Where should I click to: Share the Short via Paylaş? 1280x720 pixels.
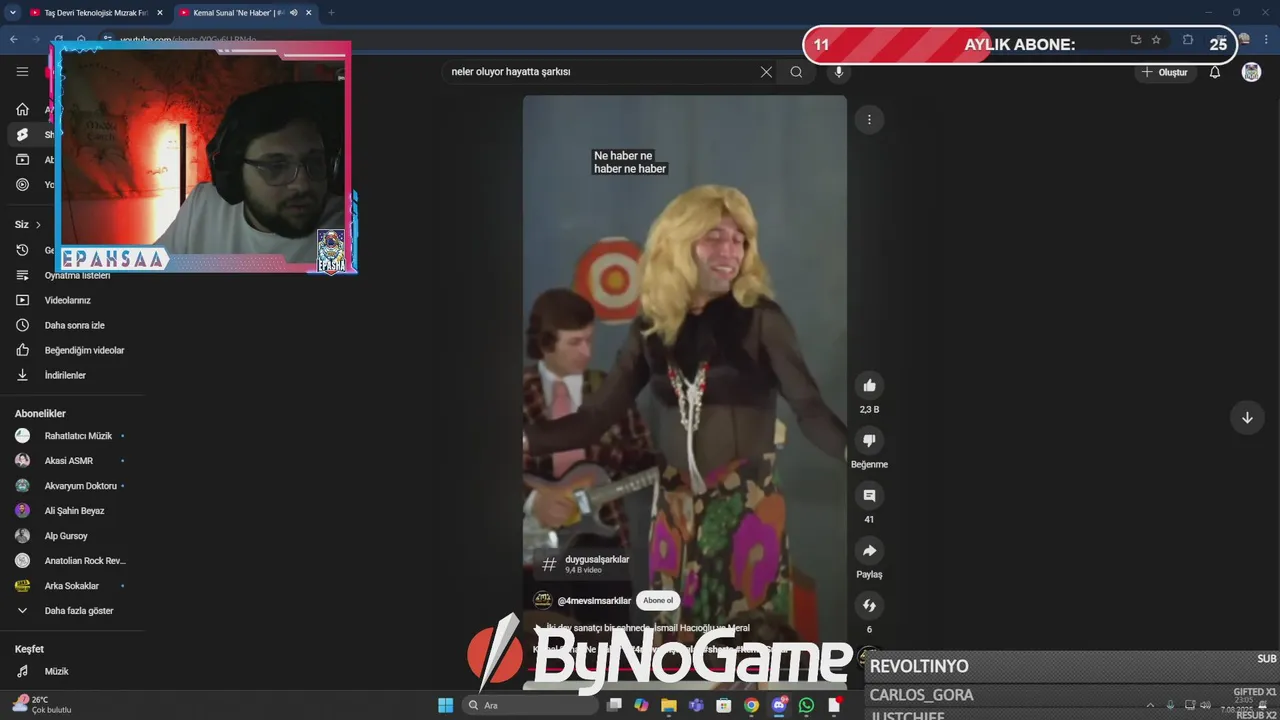[x=869, y=550]
